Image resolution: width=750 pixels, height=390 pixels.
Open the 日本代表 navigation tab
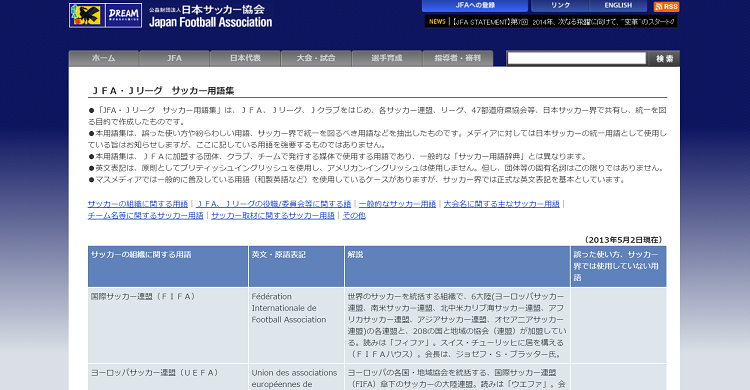(x=245, y=58)
